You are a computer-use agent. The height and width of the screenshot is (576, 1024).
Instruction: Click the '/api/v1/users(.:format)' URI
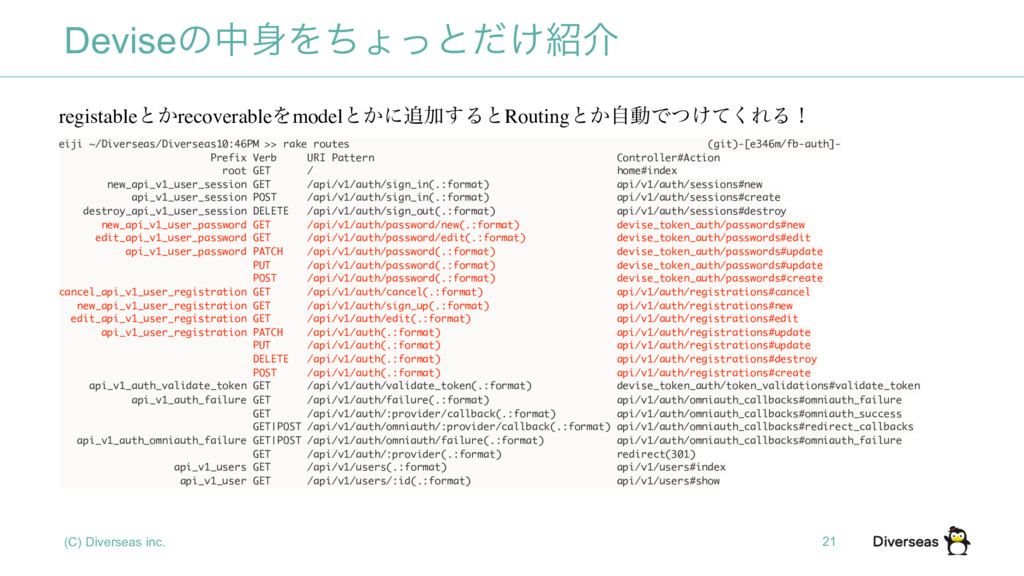(x=377, y=467)
